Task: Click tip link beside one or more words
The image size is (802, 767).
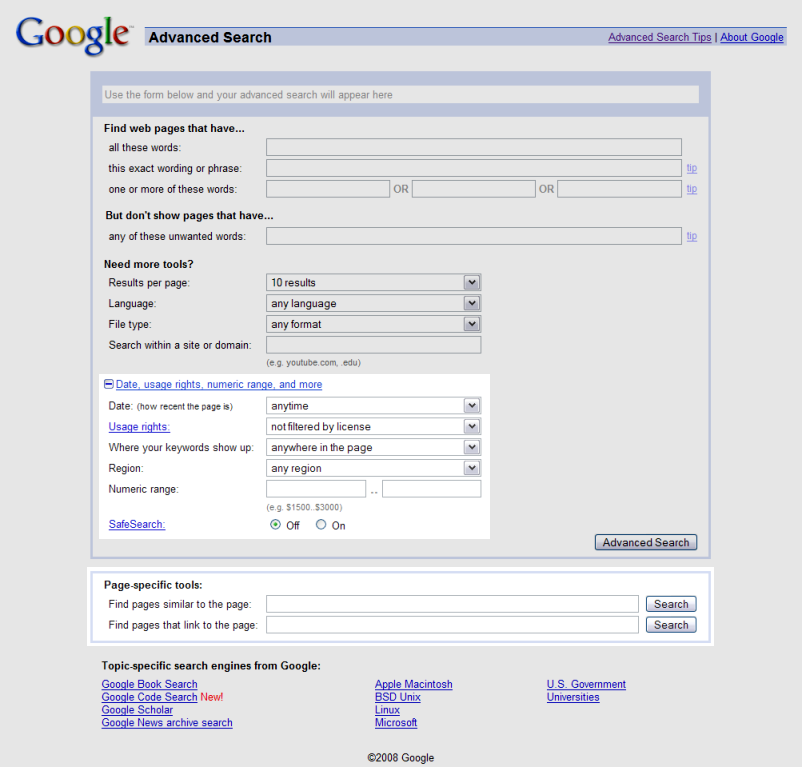Action: (692, 189)
